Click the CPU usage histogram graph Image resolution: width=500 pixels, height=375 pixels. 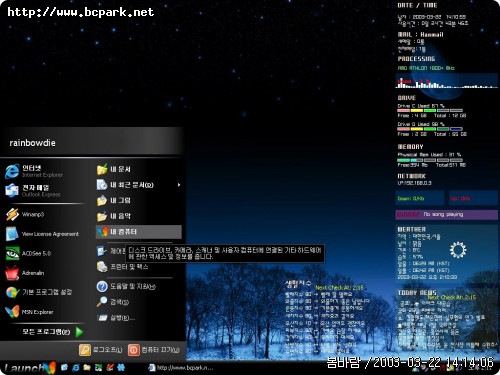pyautogui.click(x=446, y=82)
